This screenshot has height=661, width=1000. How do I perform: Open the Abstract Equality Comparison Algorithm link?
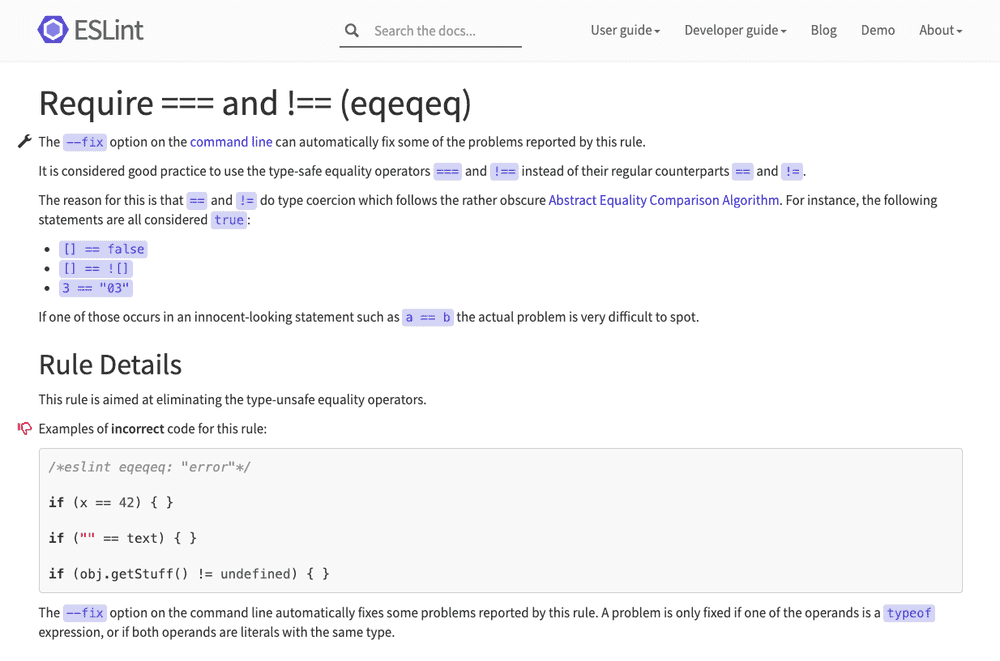coord(663,199)
